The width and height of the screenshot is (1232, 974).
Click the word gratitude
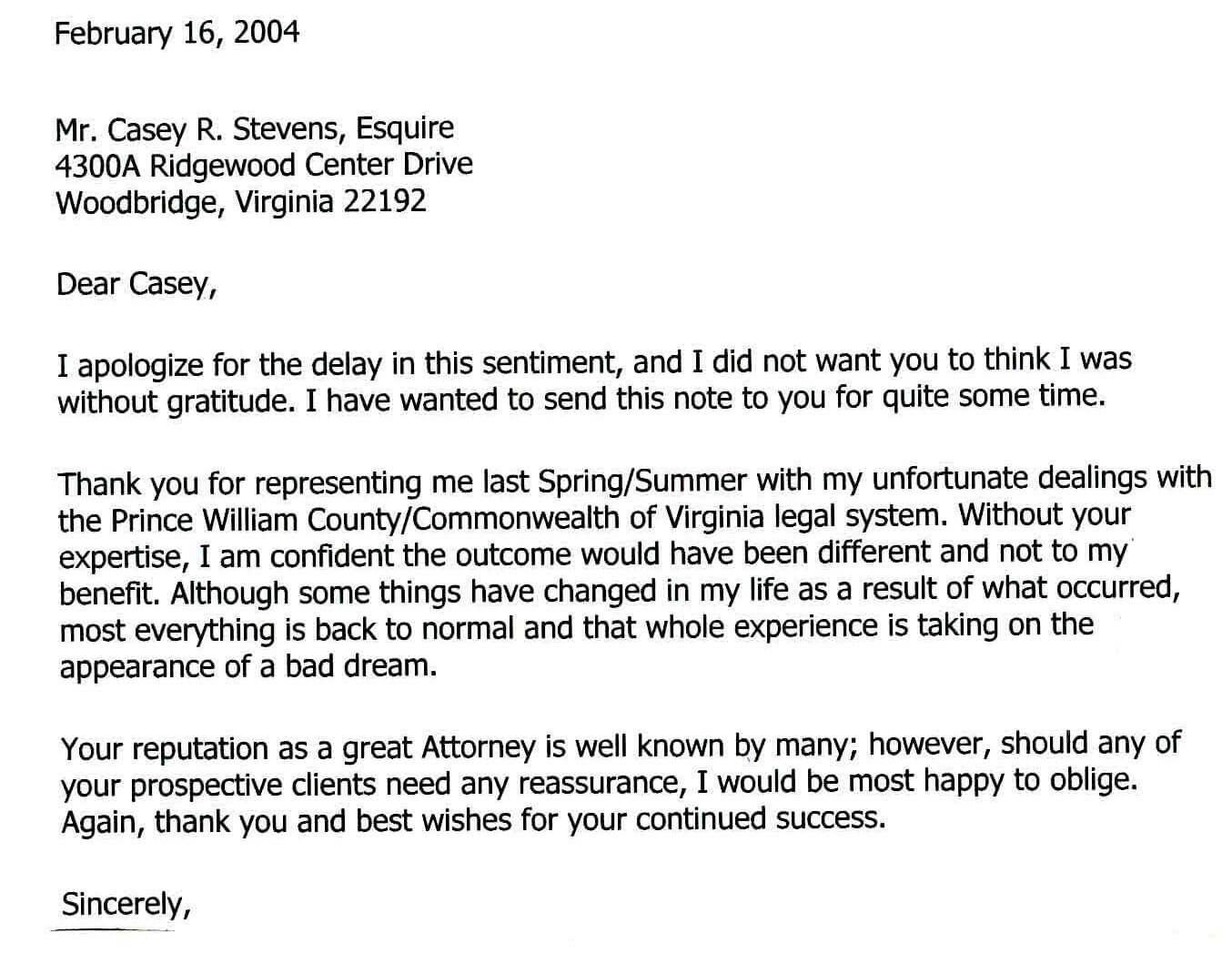coord(231,402)
